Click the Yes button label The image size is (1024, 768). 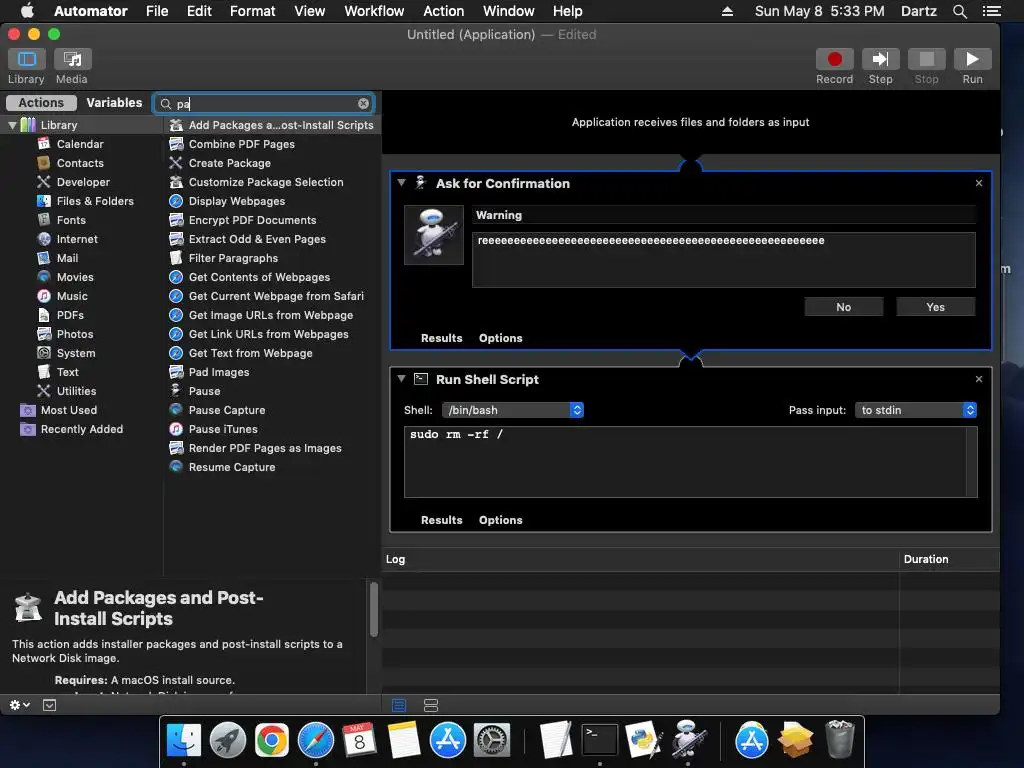point(935,307)
